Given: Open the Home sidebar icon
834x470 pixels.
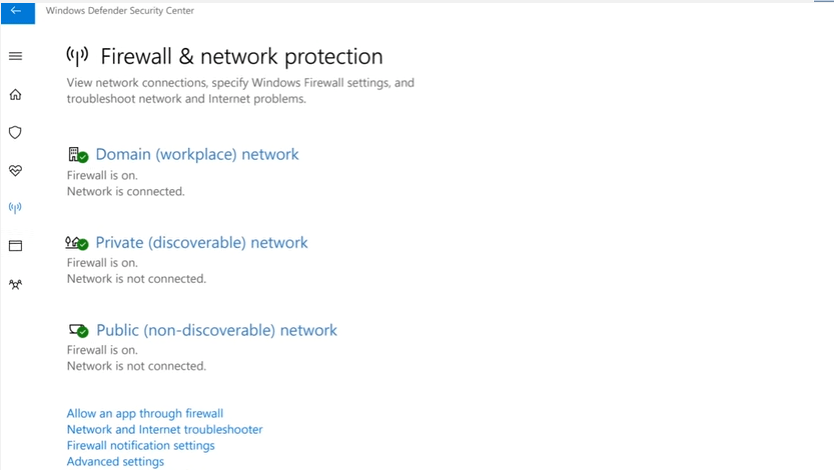Looking at the screenshot, I should coord(15,95).
